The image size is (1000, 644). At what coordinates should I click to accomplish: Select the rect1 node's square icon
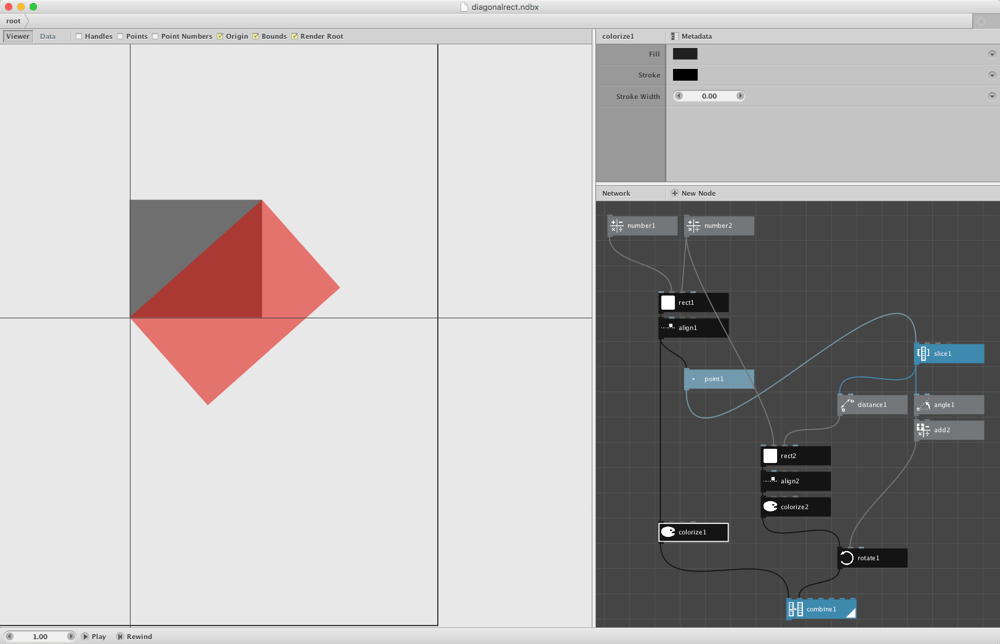click(668, 302)
